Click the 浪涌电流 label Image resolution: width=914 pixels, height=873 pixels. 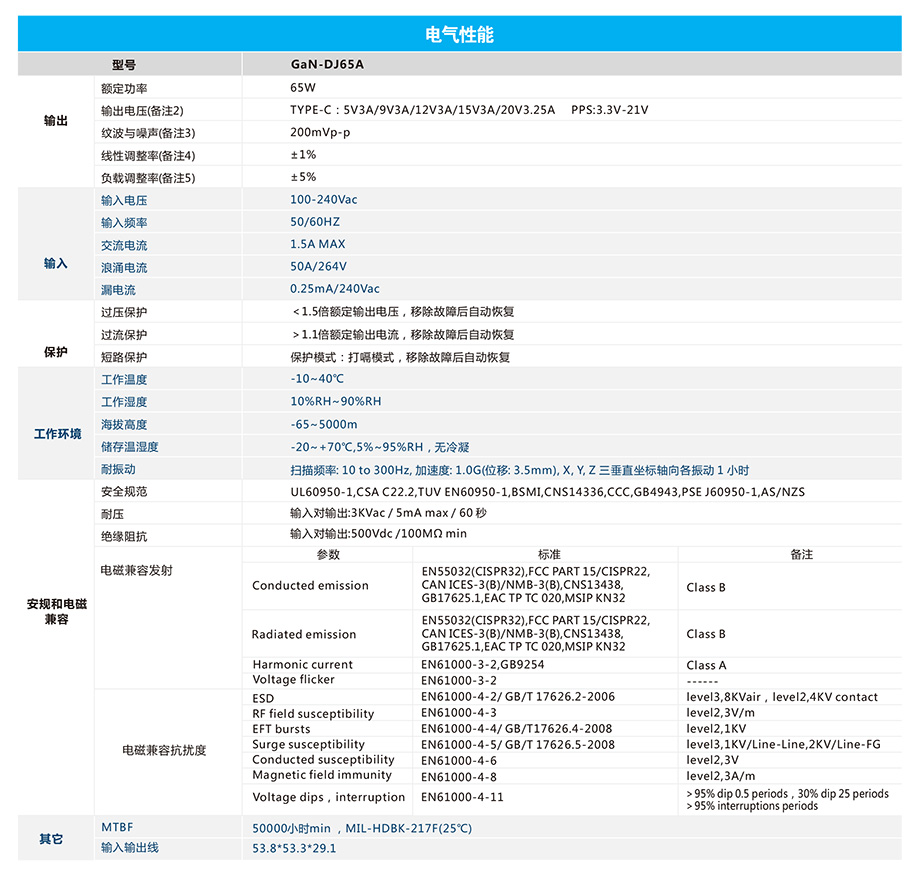124,267
